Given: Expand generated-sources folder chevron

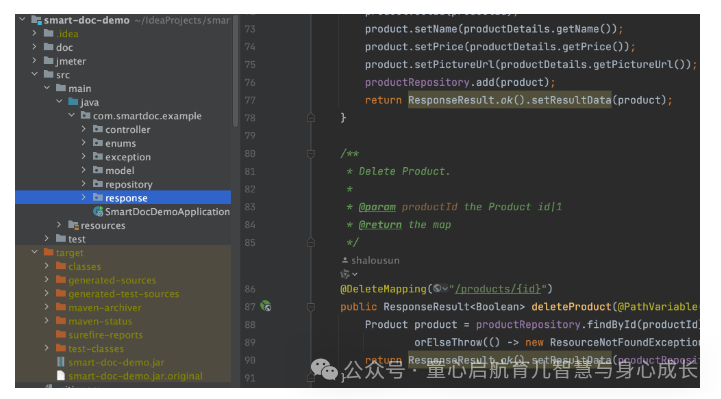Looking at the screenshot, I should click(47, 279).
